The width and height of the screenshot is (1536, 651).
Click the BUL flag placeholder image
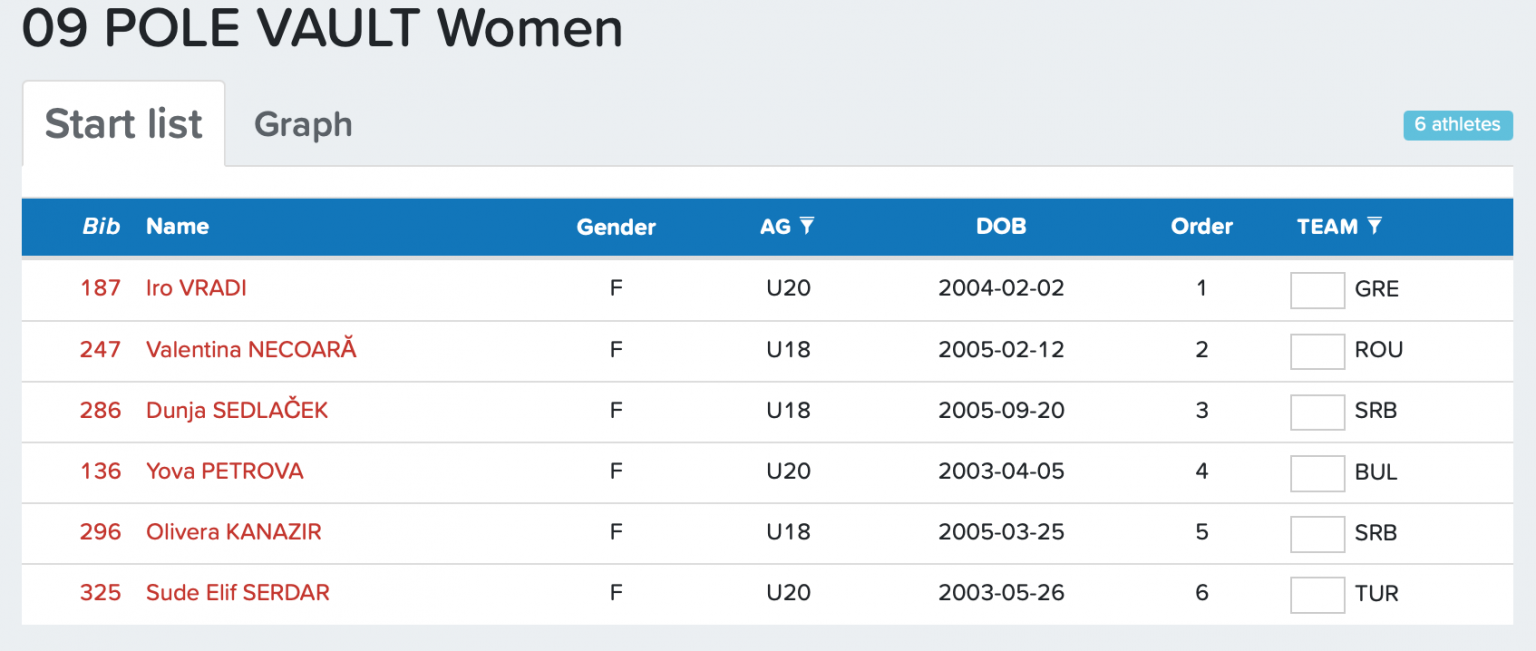coord(1317,473)
